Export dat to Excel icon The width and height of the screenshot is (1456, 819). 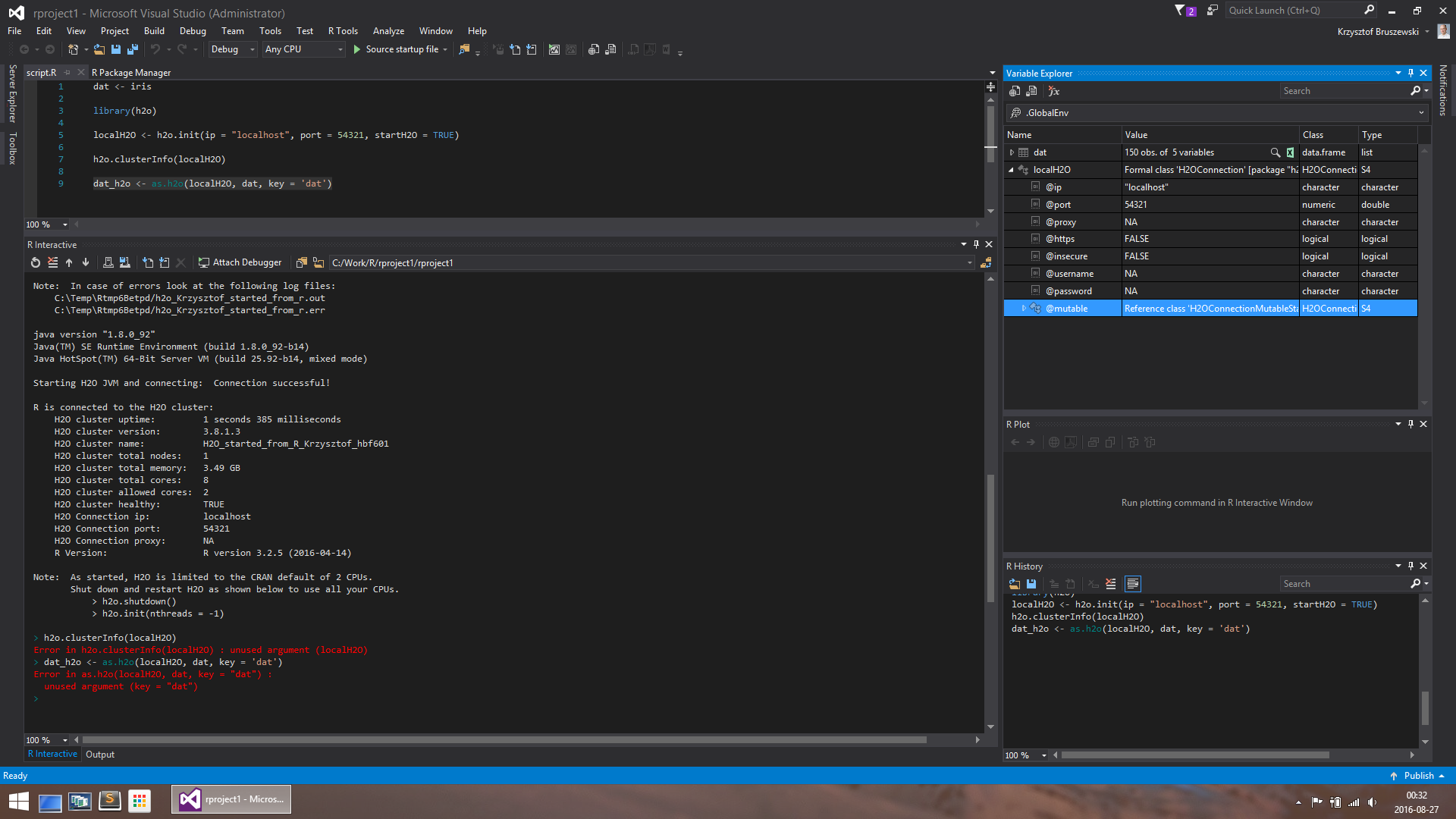point(1290,152)
